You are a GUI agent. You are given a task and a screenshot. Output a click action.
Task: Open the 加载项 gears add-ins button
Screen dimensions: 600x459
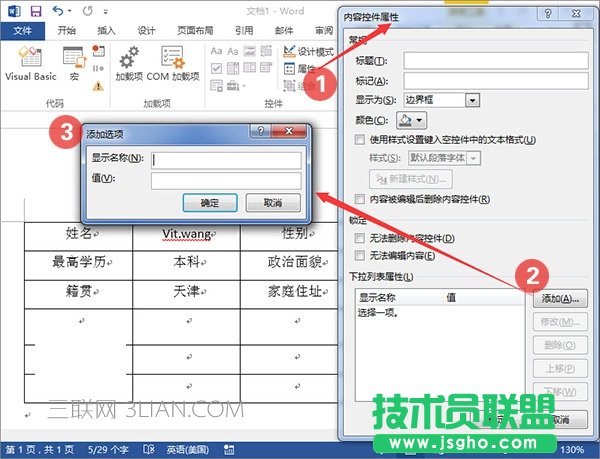tap(129, 63)
